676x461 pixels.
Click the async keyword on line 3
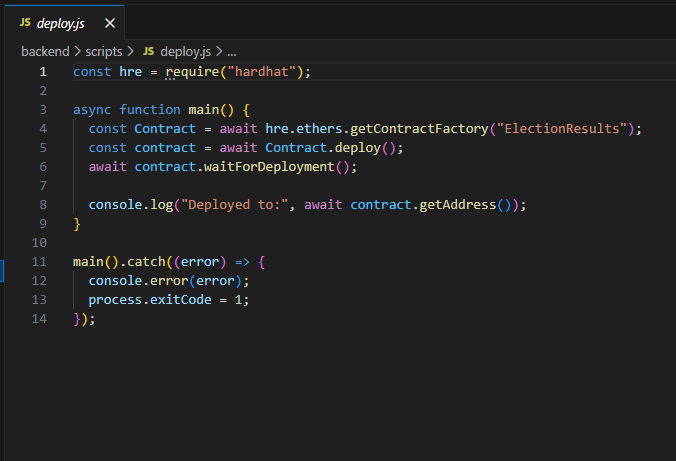pos(92,110)
